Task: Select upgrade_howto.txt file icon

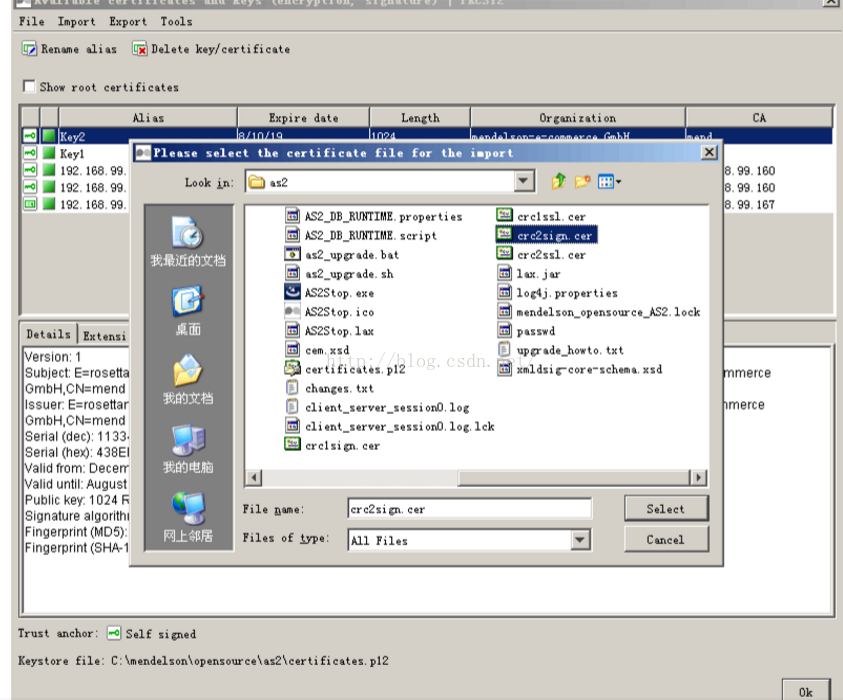Action: click(x=504, y=349)
